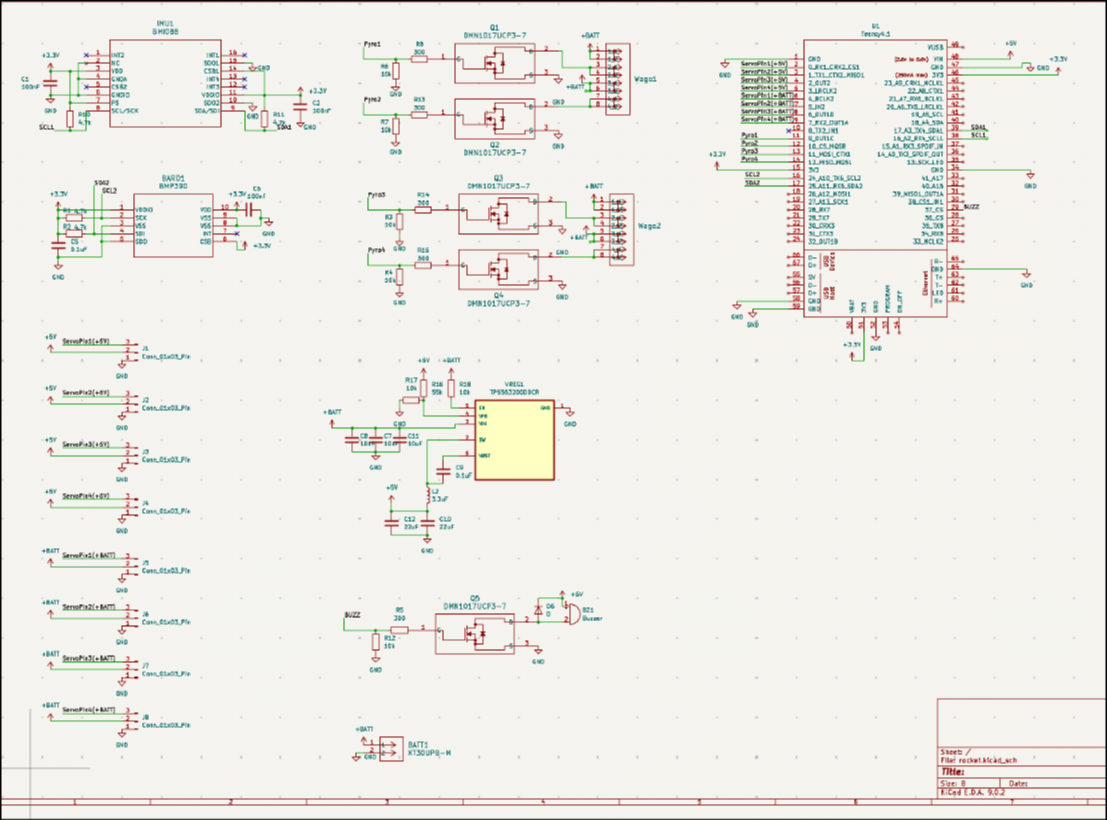Viewport: 1107px width, 820px height.
Task: Click the 'Title:' field in title block
Action: click(952, 772)
